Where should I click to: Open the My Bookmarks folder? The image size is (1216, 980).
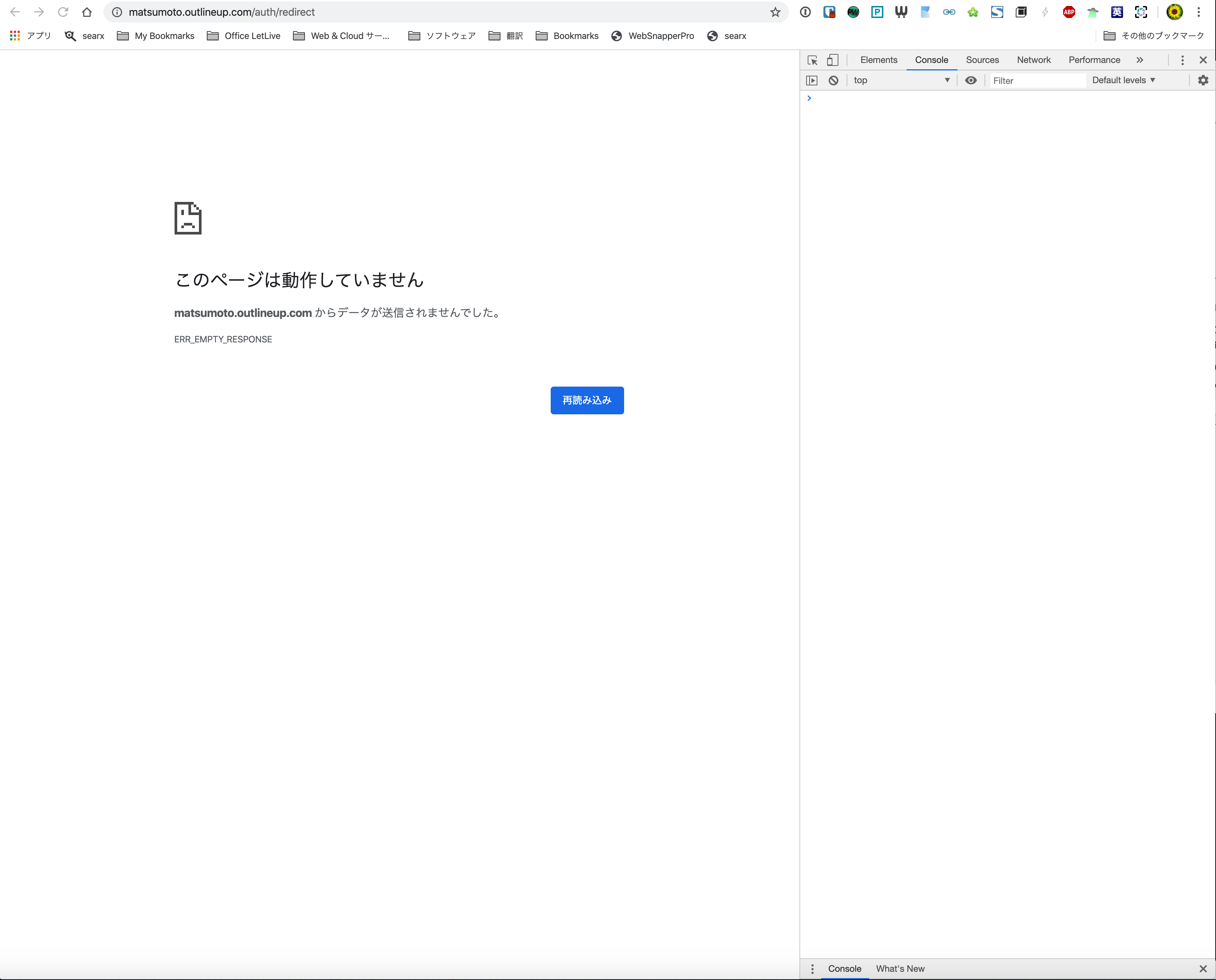pyautogui.click(x=156, y=36)
